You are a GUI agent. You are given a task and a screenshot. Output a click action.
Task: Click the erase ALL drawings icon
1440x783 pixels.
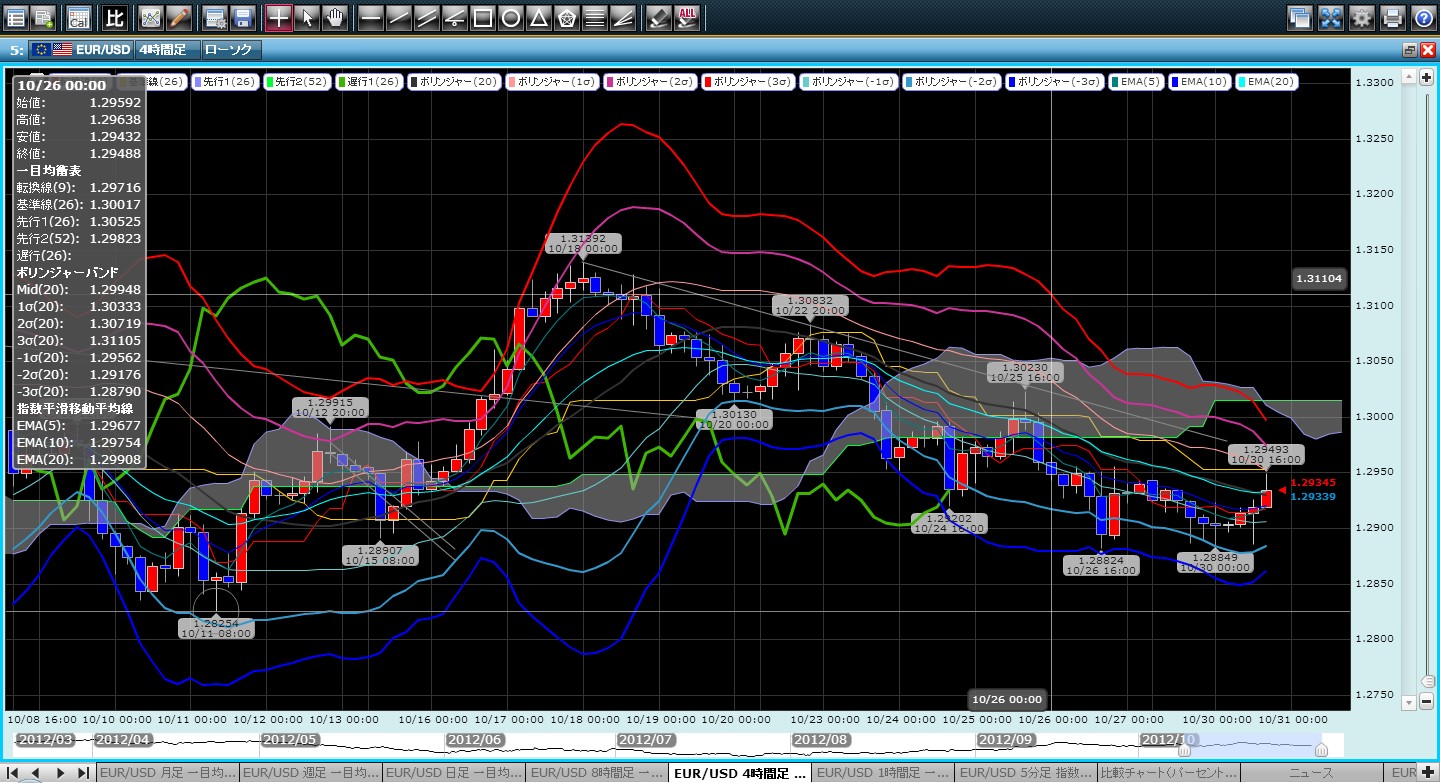point(687,17)
